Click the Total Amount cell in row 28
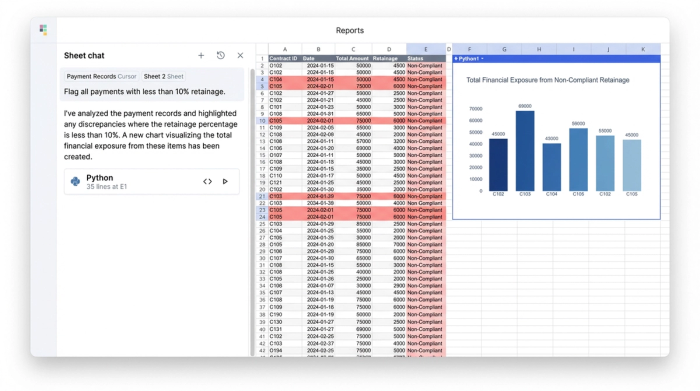 [353, 245]
